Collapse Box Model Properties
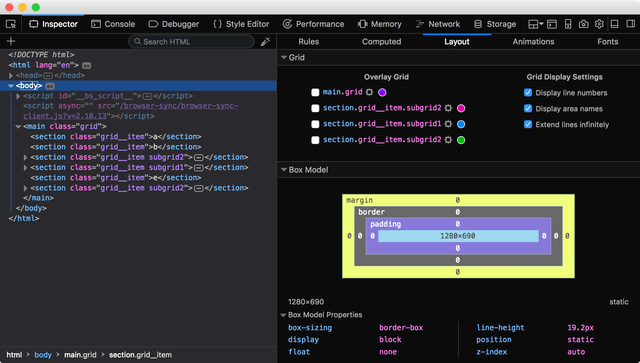This screenshot has width=640, height=363. click(x=283, y=315)
